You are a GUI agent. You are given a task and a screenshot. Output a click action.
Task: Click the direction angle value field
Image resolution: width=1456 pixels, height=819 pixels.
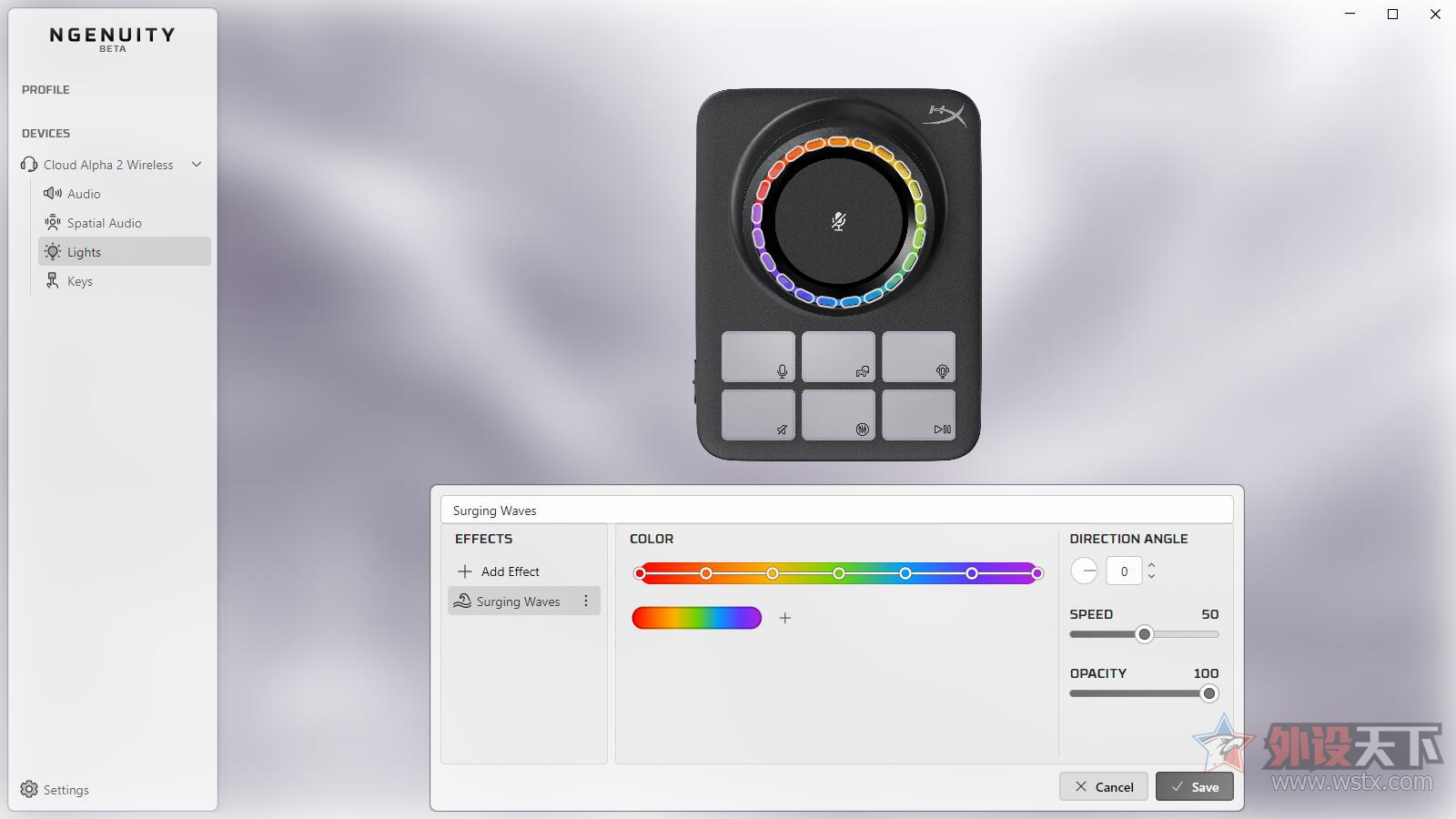coord(1124,571)
